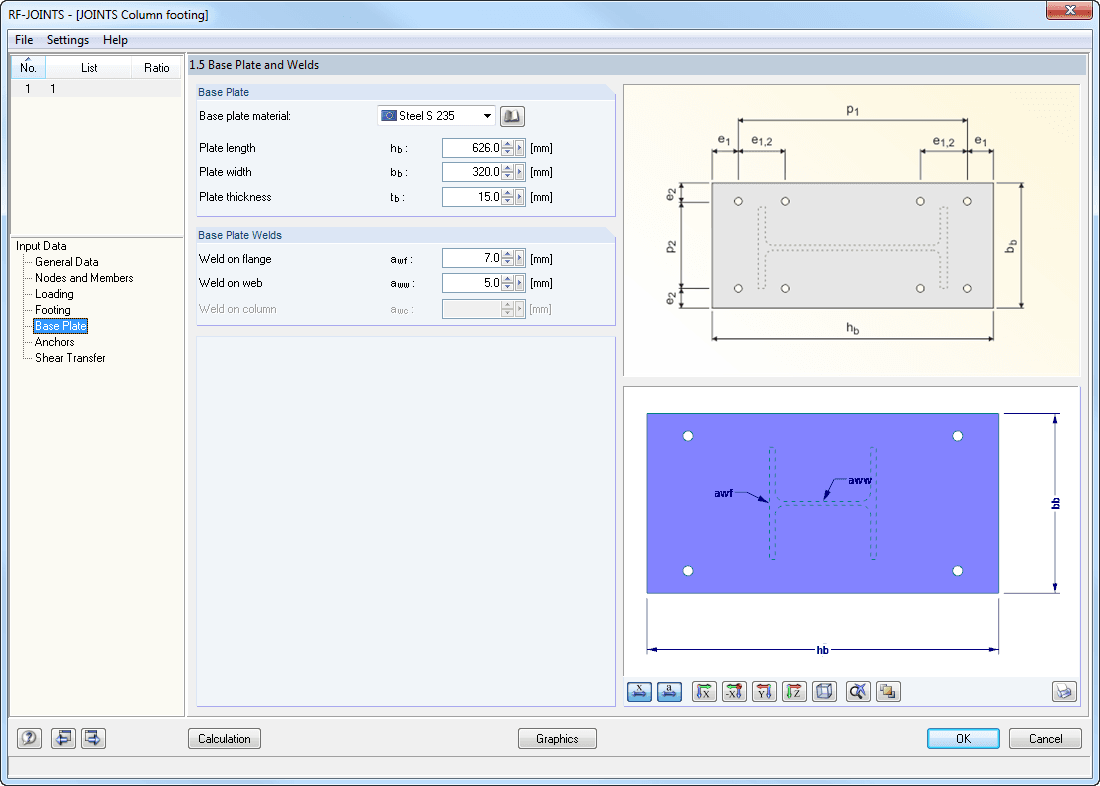Increase Weld on web value with up arrow

coord(508,279)
